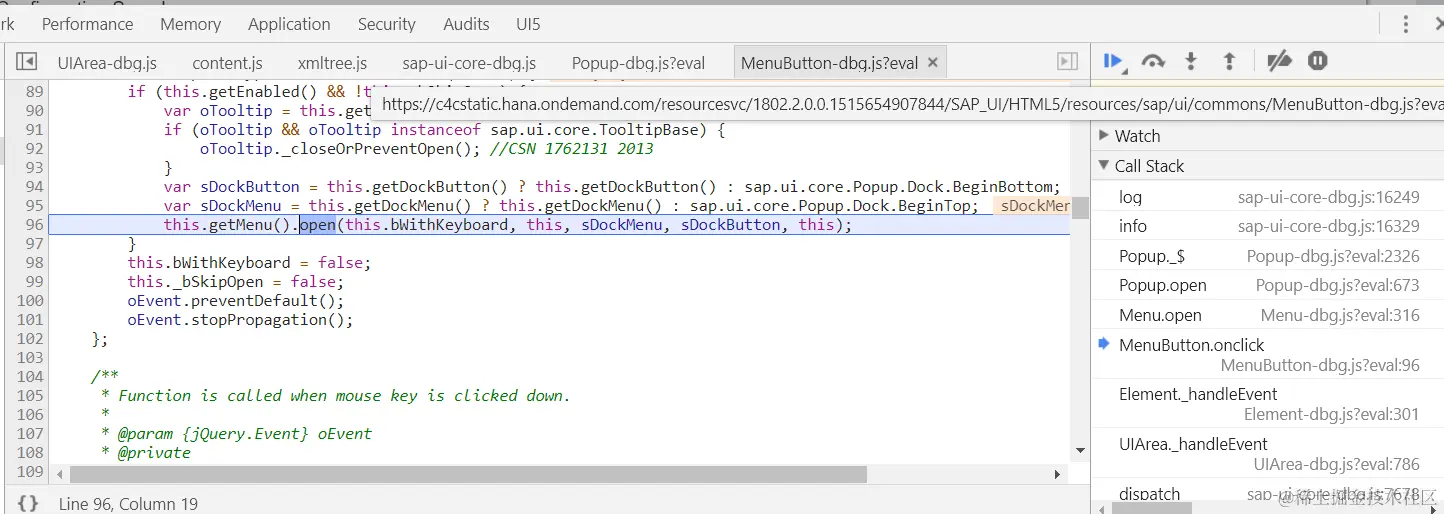1444x514 pixels.
Task: Switch to the Application tab
Action: (x=289, y=24)
